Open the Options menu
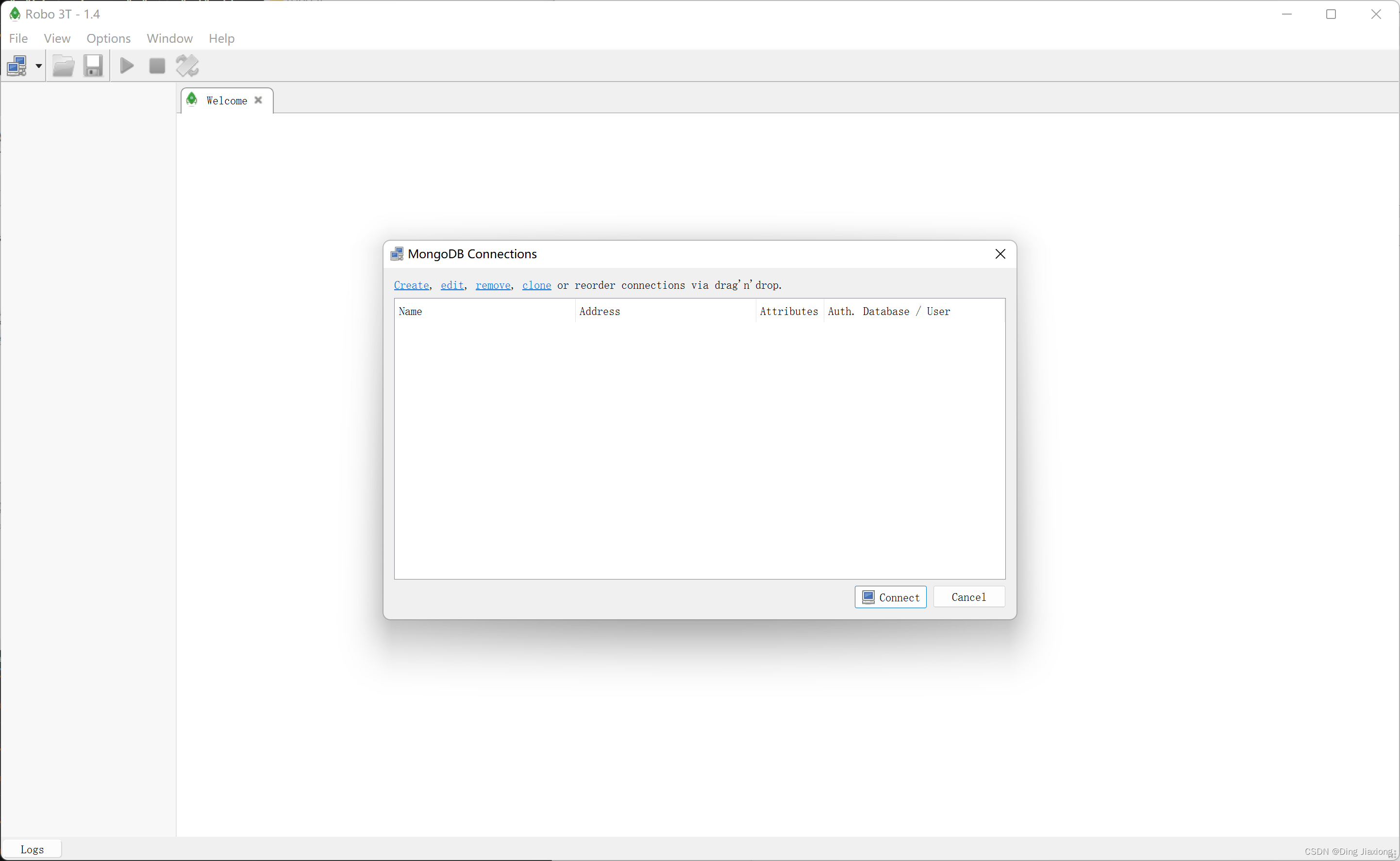 (107, 38)
